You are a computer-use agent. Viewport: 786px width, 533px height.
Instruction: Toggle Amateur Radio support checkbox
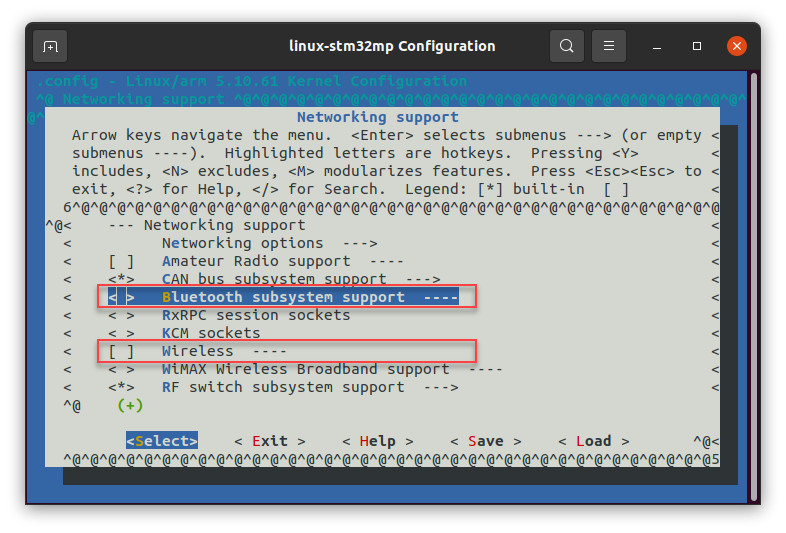[121, 261]
